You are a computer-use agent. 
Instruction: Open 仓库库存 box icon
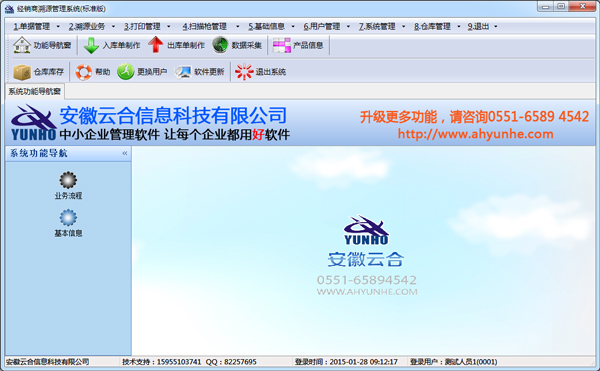pos(22,72)
